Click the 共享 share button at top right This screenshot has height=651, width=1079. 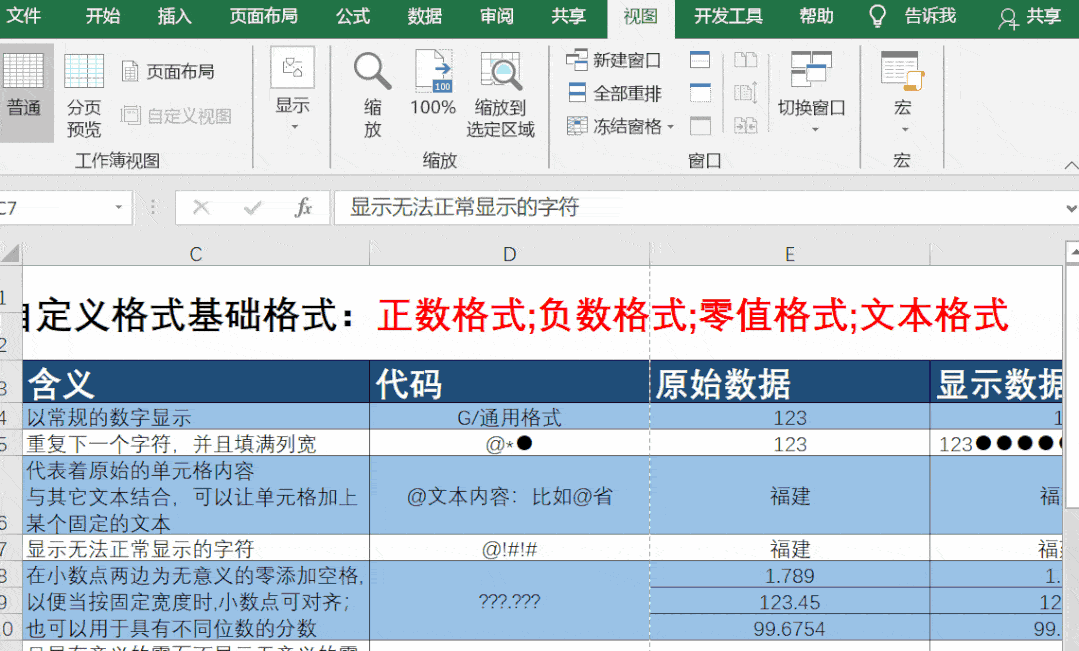coord(1031,17)
